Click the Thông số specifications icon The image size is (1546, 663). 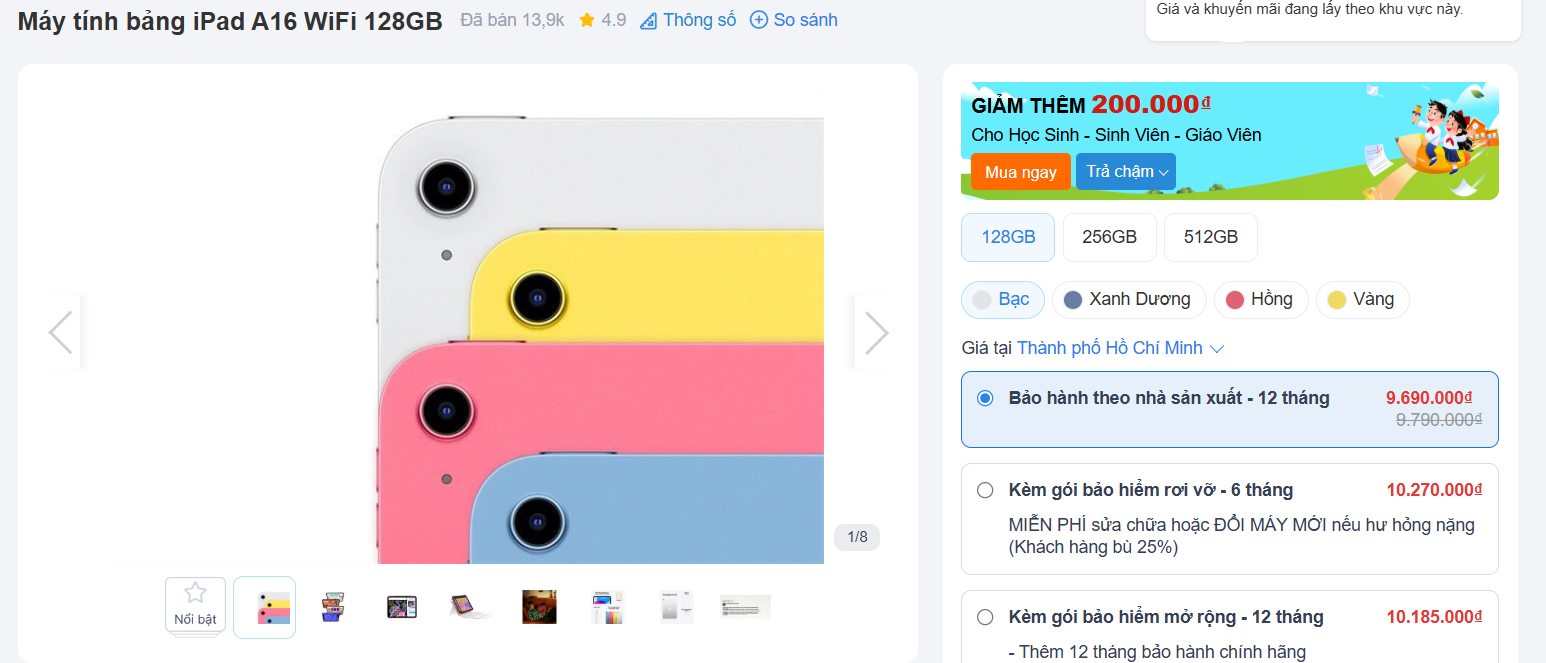648,20
